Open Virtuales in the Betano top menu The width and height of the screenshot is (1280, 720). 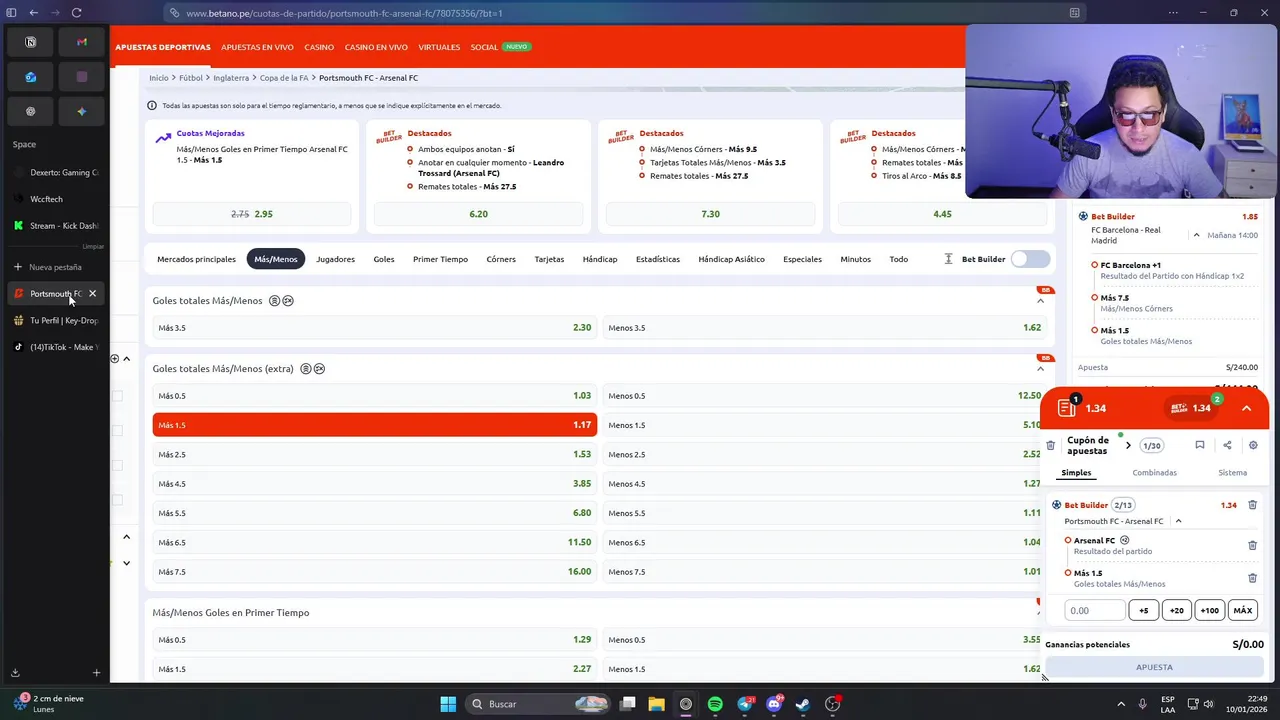439,47
